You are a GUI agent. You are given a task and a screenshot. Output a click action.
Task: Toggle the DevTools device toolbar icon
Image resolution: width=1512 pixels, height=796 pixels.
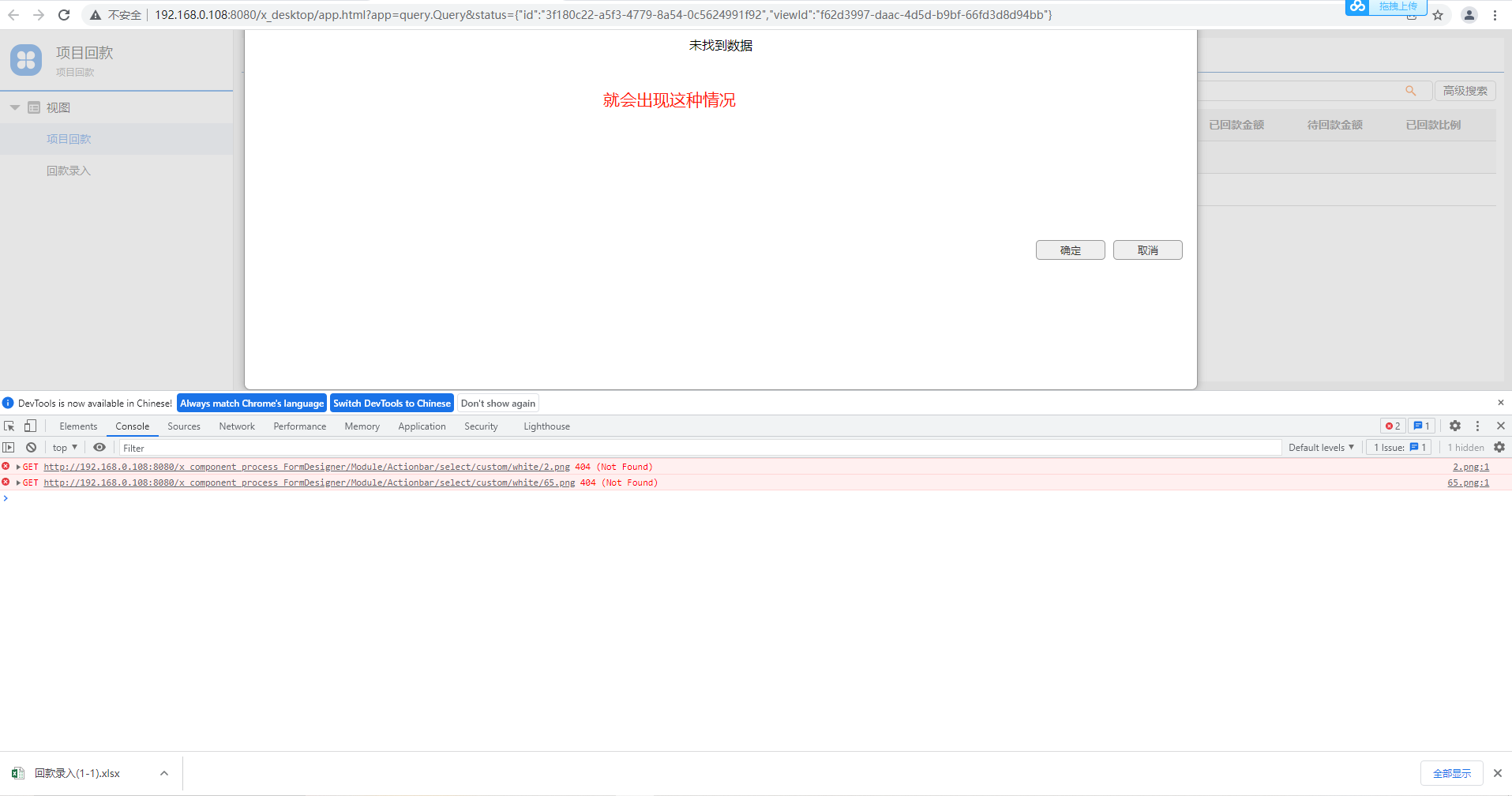30,426
